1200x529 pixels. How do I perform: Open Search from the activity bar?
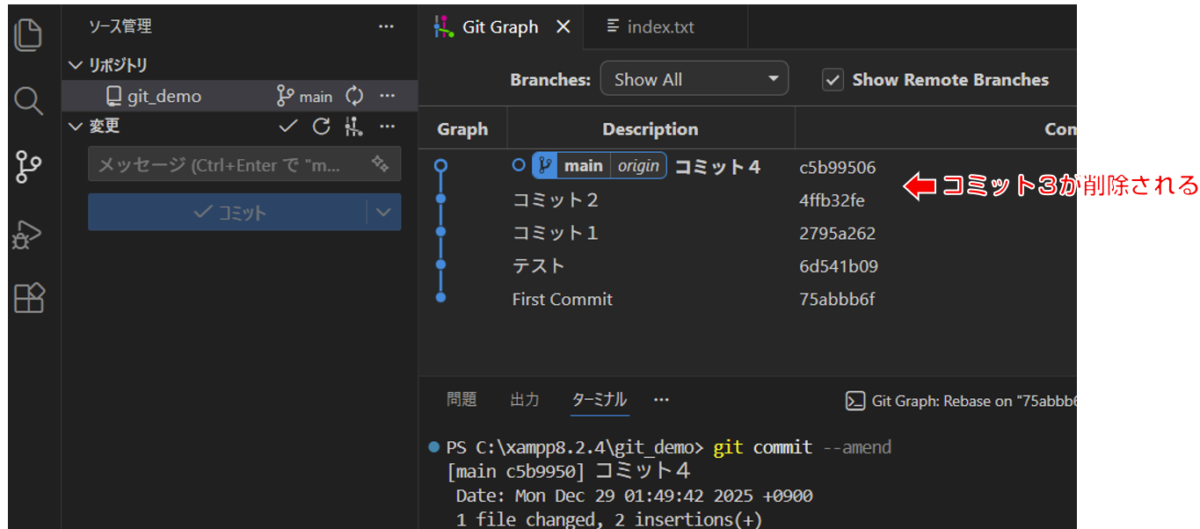(x=29, y=101)
